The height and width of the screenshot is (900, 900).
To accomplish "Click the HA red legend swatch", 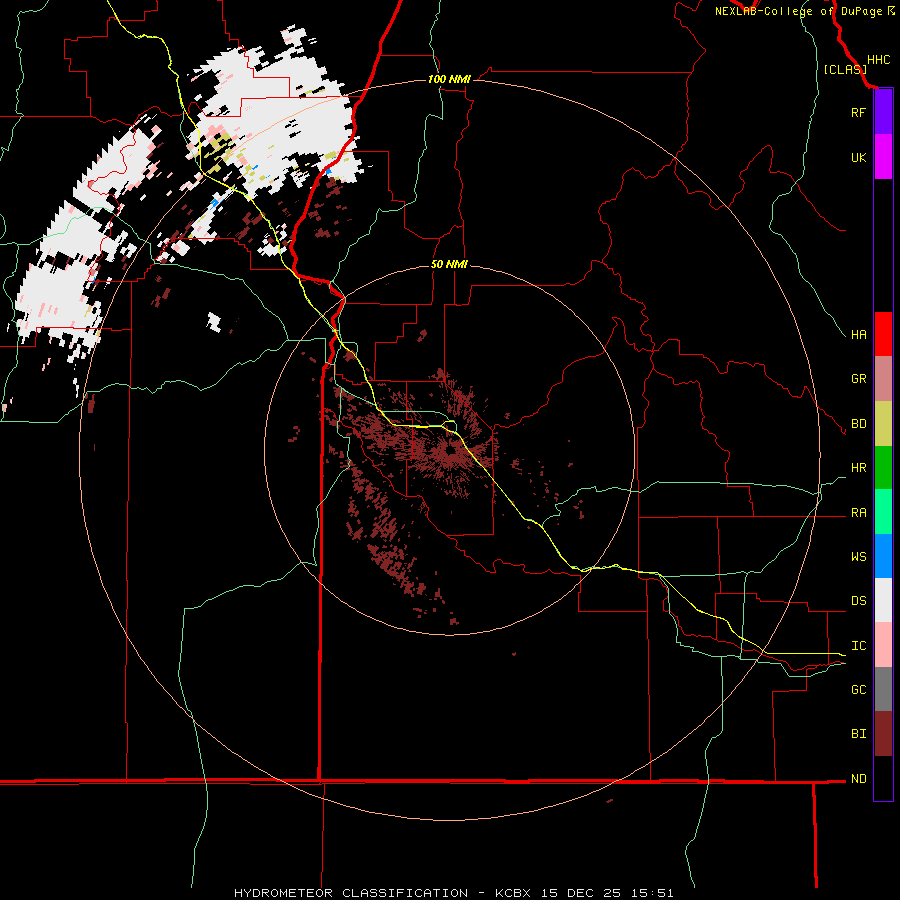I will [x=883, y=334].
